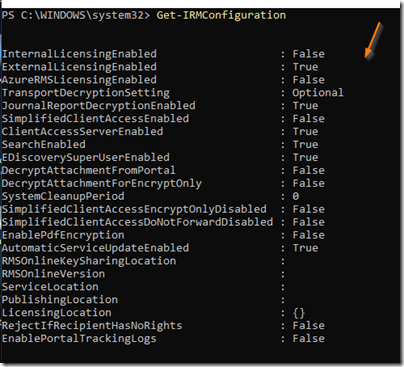
Task: Click the DecryptAttachmentFromPortal property name
Action: [x=89, y=170]
